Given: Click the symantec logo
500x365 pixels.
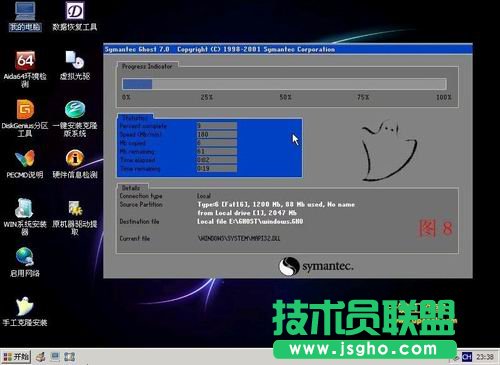Looking at the screenshot, I should (x=316, y=266).
